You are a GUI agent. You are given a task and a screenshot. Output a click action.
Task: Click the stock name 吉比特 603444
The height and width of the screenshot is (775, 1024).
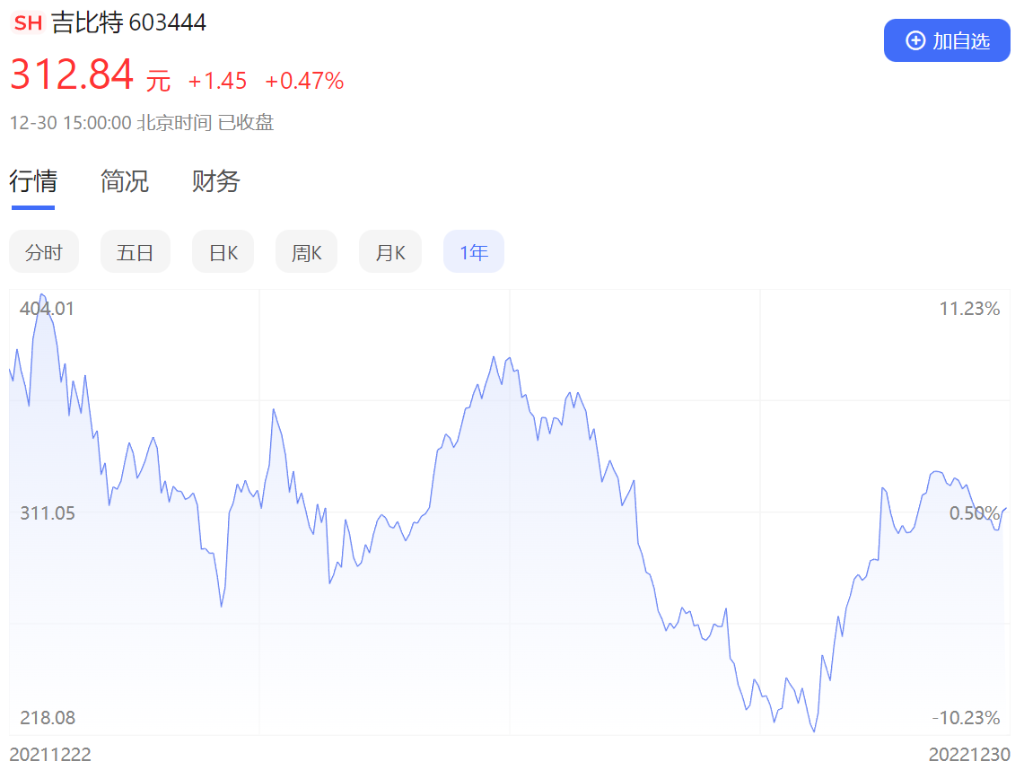tap(129, 23)
